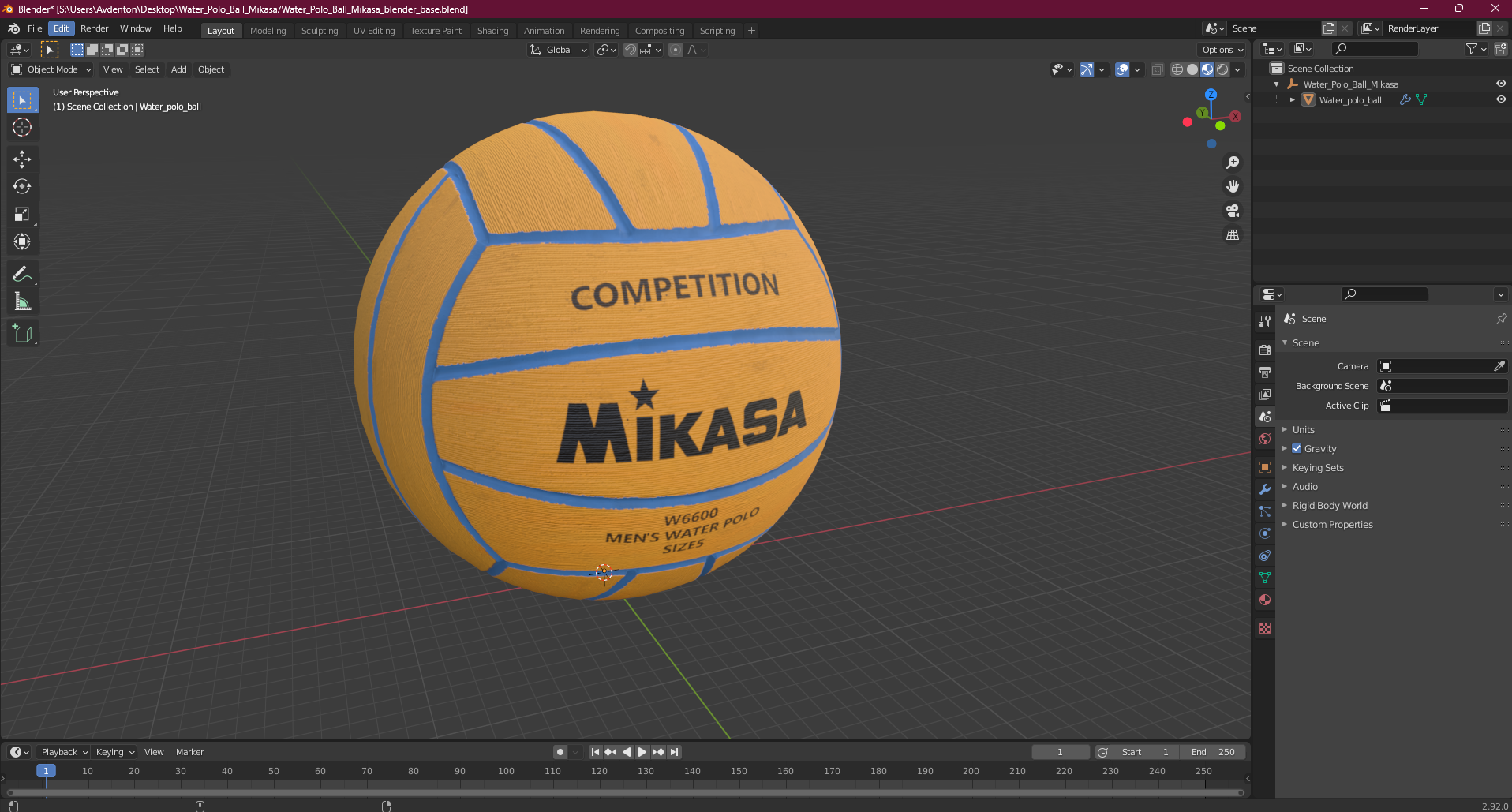The width and height of the screenshot is (1512, 812).
Task: Toggle auto keying record button
Action: pos(560,752)
